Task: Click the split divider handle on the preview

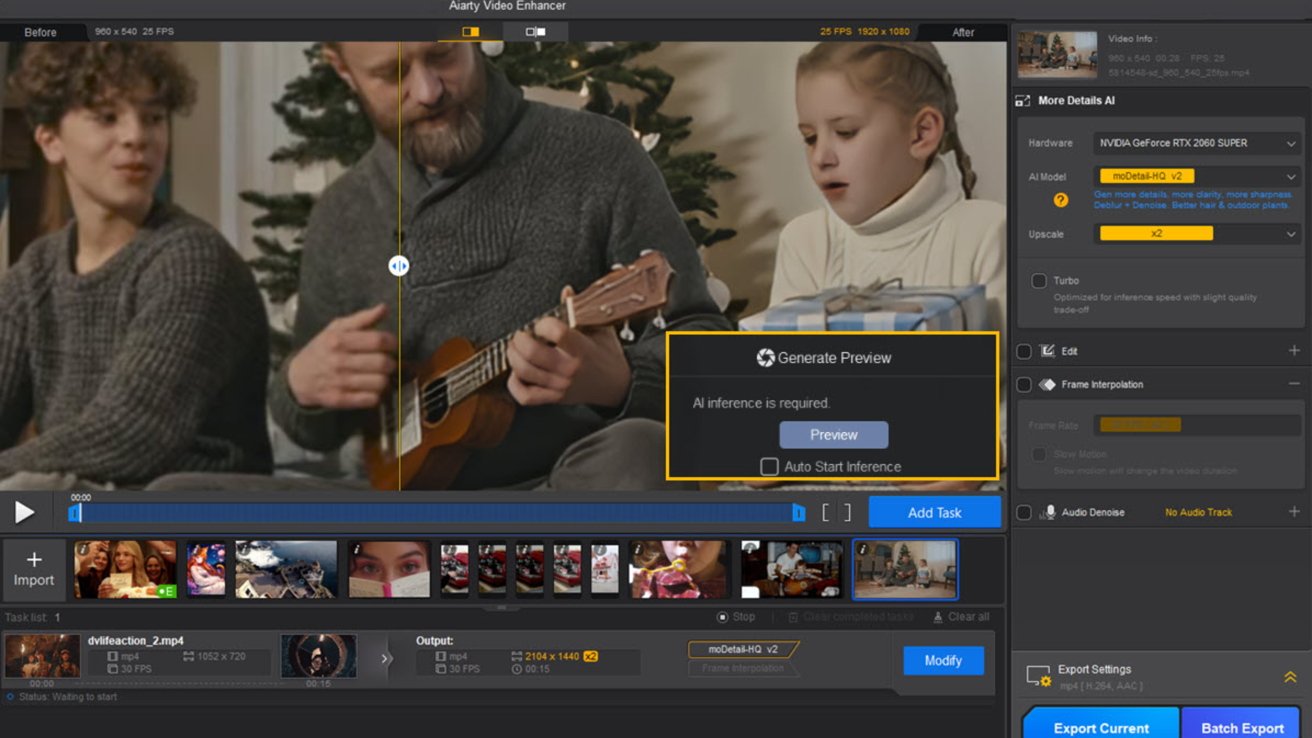Action: point(399,266)
